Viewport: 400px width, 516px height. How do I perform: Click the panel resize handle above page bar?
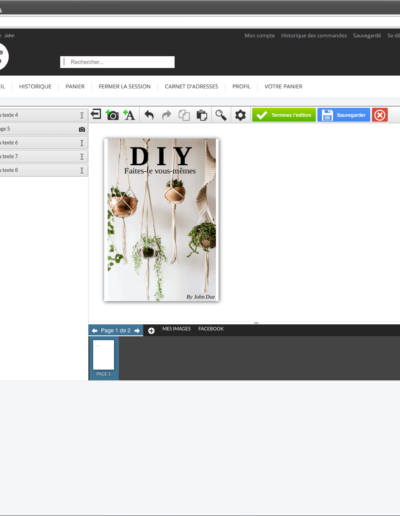[x=256, y=323]
